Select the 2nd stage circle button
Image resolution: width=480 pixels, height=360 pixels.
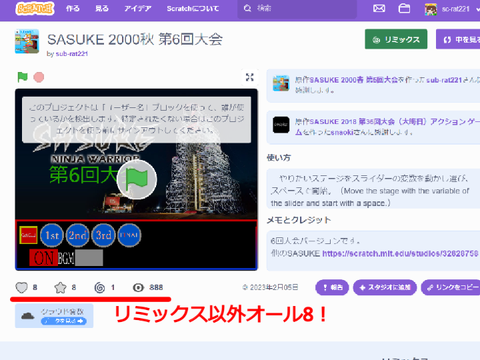[x=78, y=235]
